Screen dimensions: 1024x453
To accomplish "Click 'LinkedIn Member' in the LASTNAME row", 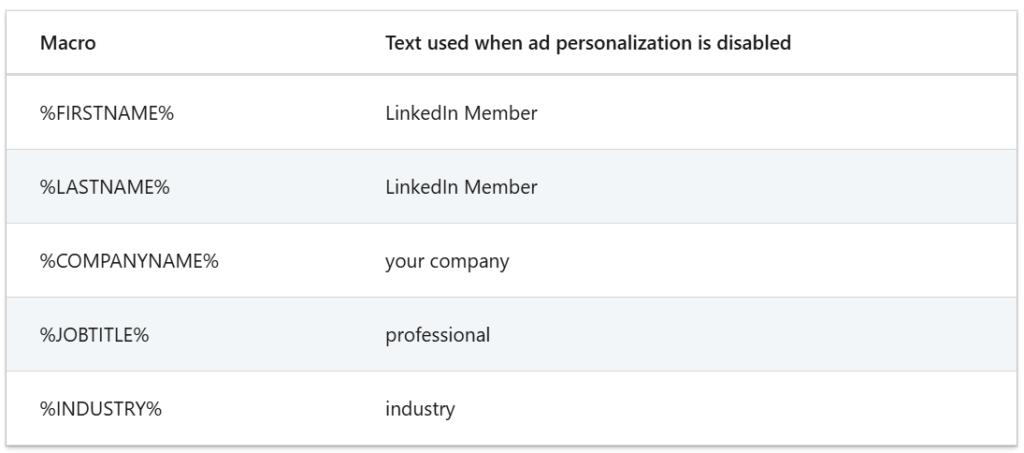I will click(461, 187).
